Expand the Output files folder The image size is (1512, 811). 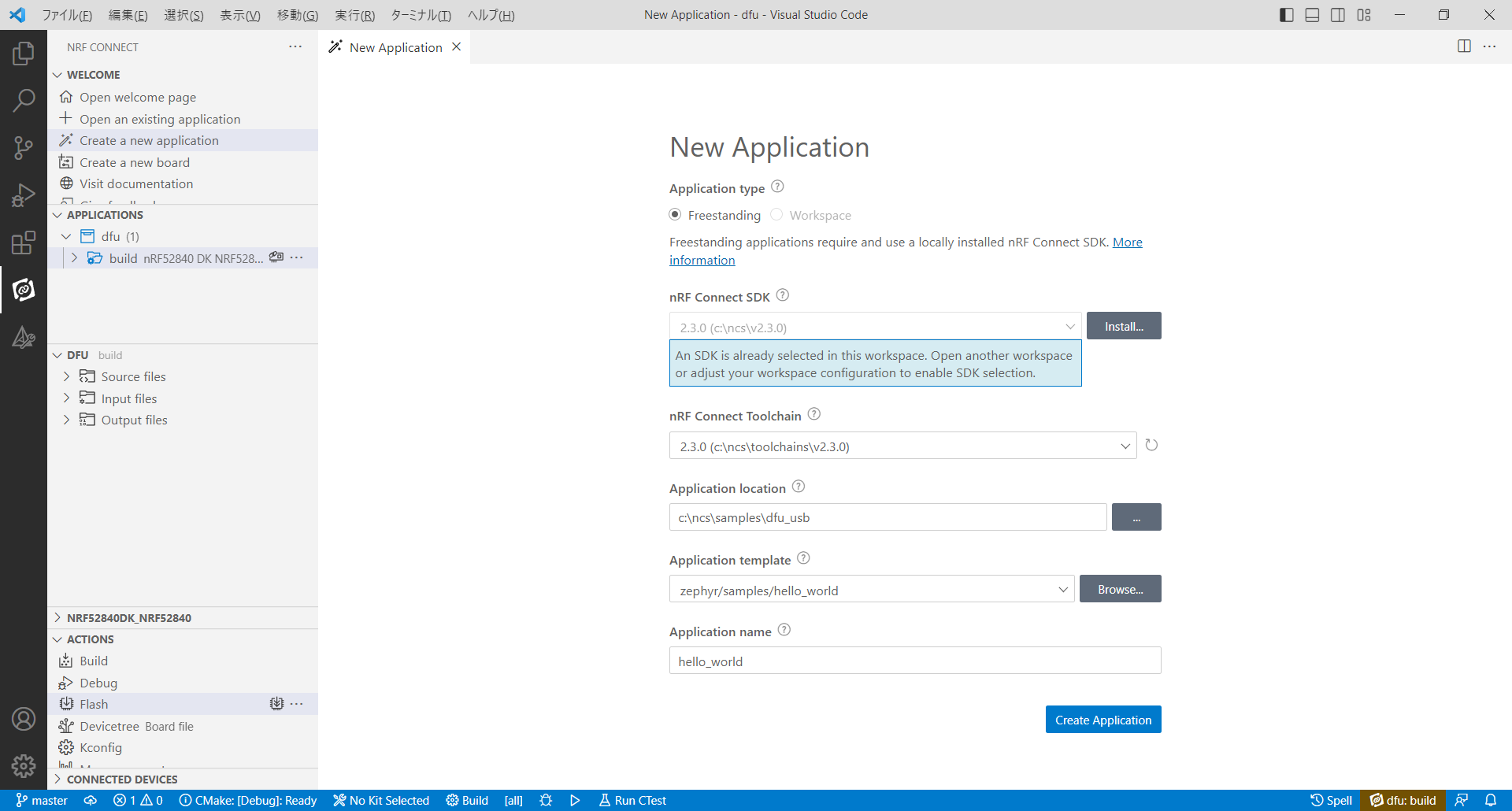(66, 420)
